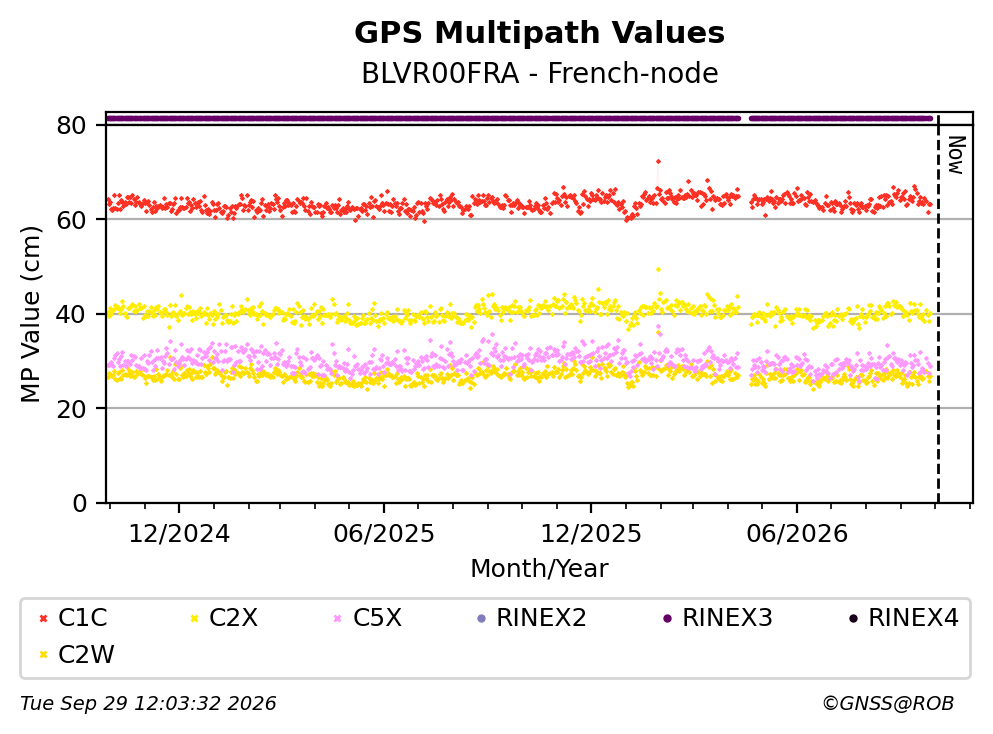The height and width of the screenshot is (734, 993).
Task: Click the 06/2025 x-axis tick label
Action: coord(384,534)
